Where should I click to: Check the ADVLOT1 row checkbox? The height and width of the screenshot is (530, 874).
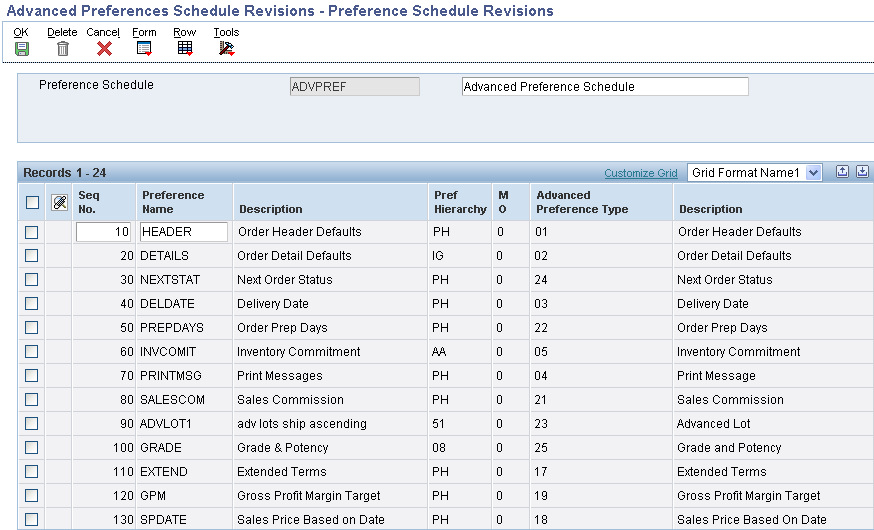(32, 424)
